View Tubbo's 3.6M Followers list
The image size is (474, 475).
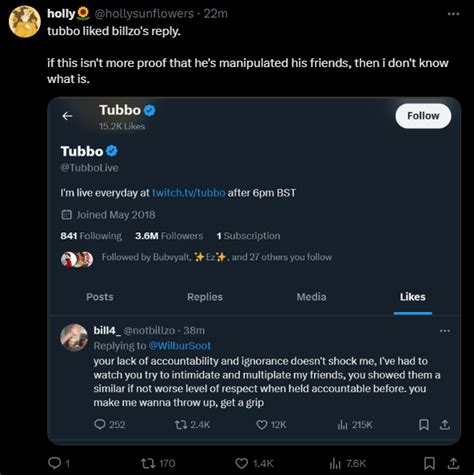point(169,236)
